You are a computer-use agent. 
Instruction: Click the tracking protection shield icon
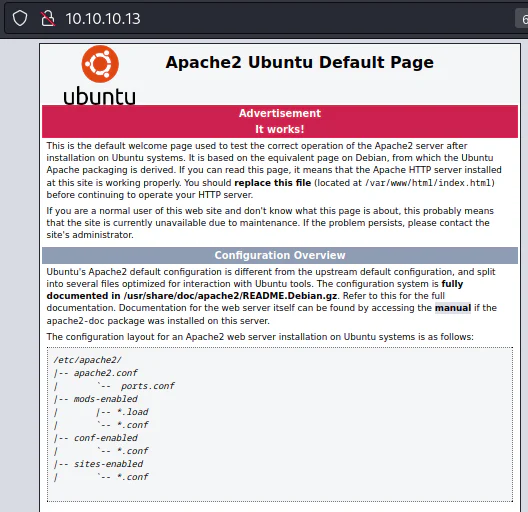[x=20, y=18]
